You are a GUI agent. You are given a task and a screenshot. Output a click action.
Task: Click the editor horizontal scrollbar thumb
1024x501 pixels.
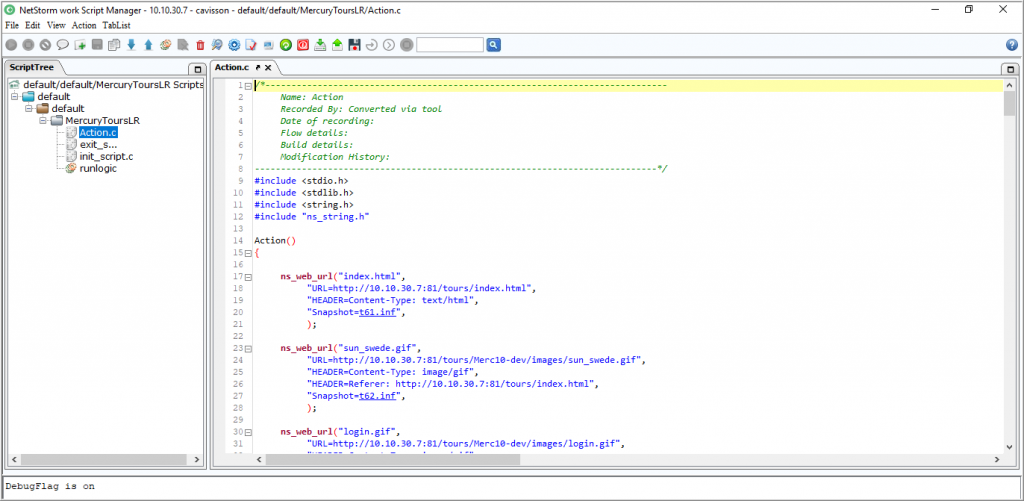[393, 460]
